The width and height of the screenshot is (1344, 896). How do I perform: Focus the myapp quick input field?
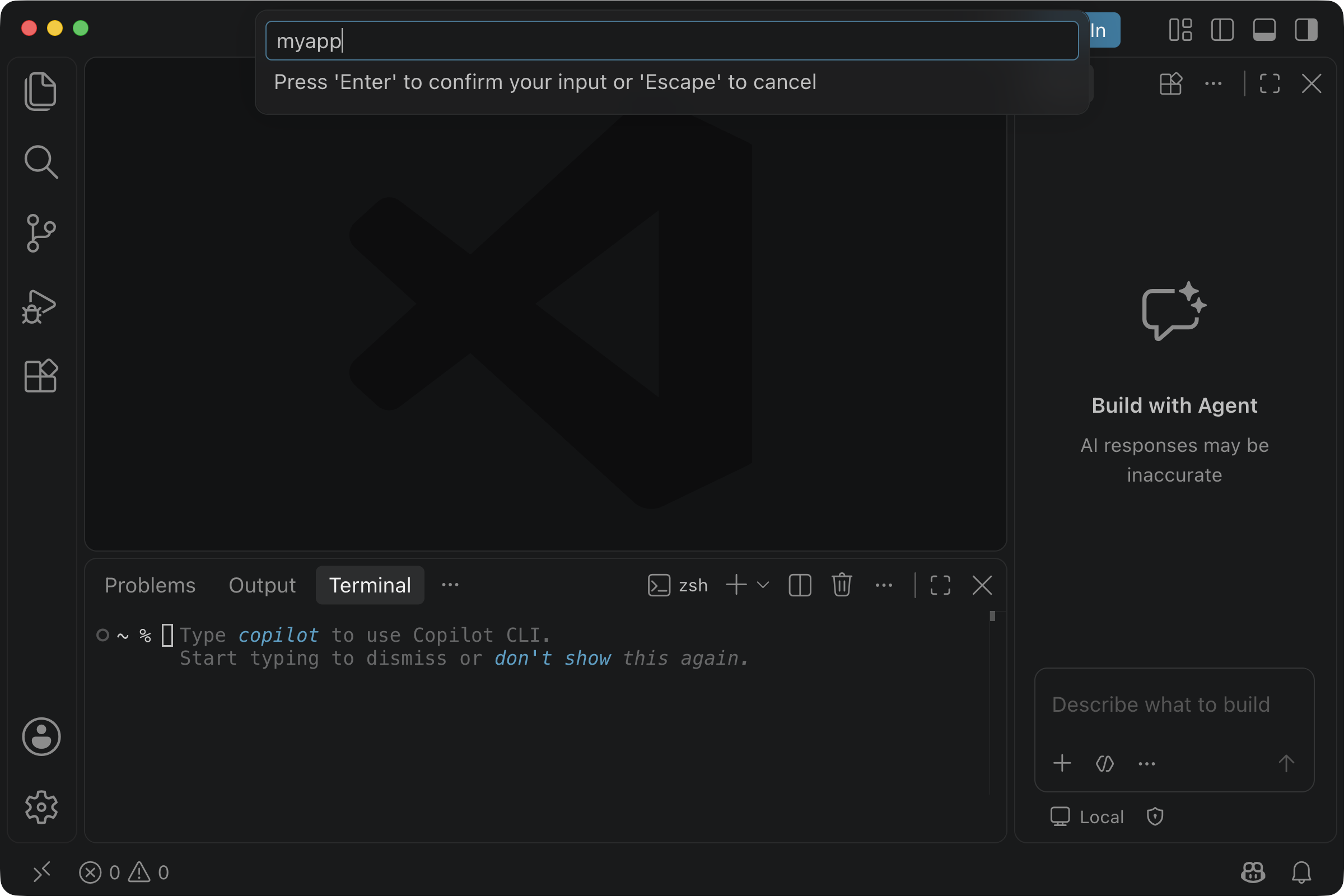[672, 40]
